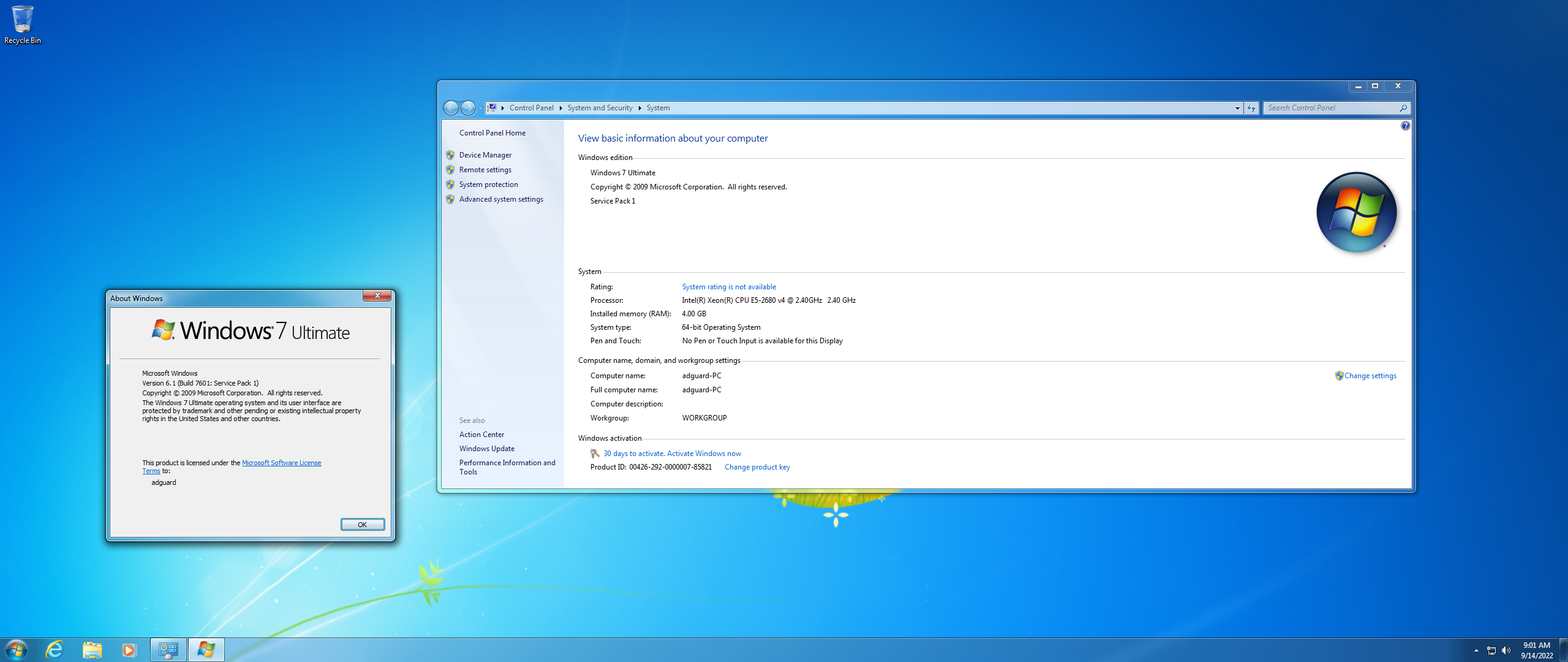Select System breadcrumb
This screenshot has width=1568, height=662.
click(x=658, y=108)
